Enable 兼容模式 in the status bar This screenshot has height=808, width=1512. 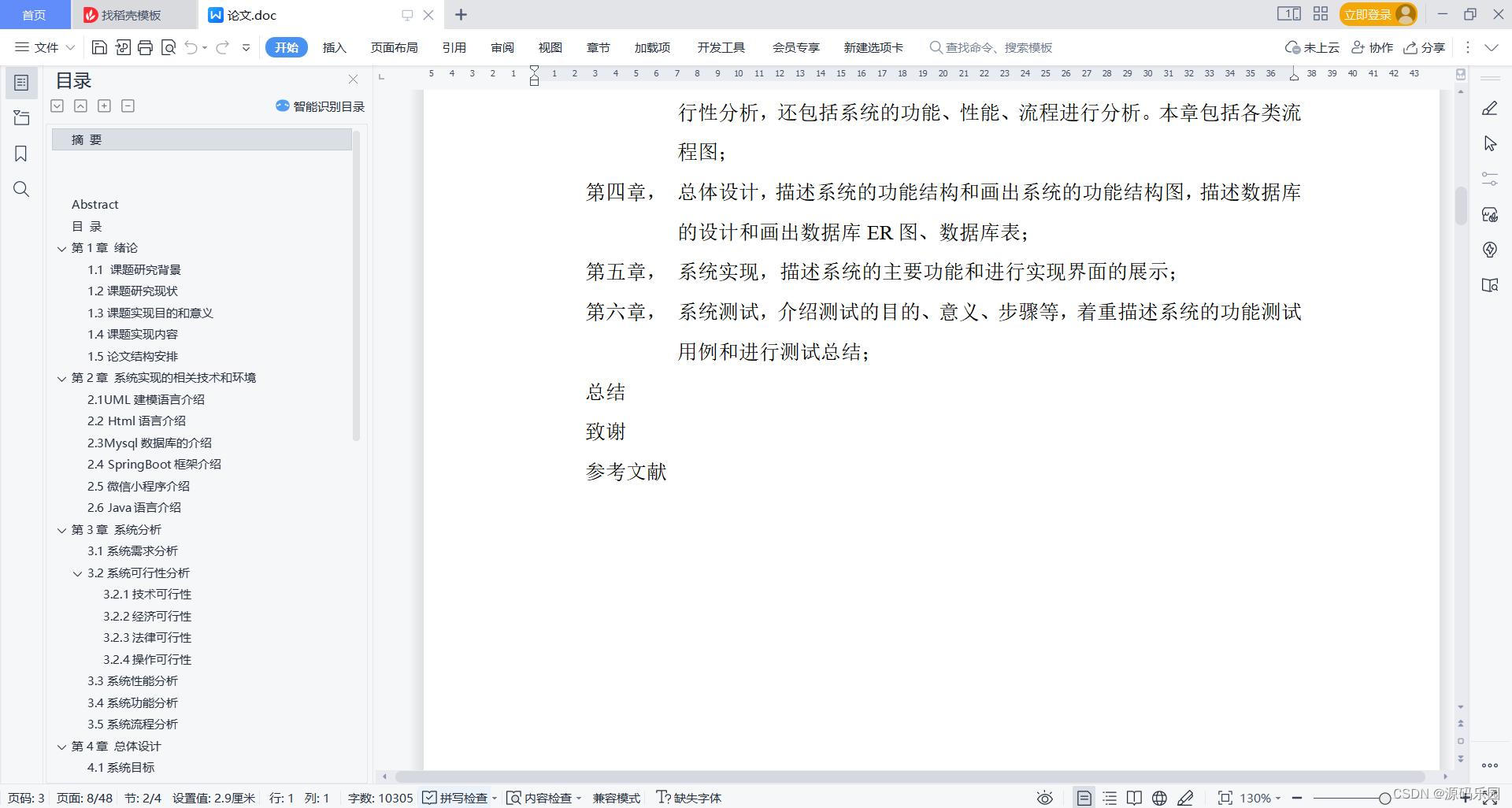(x=616, y=798)
